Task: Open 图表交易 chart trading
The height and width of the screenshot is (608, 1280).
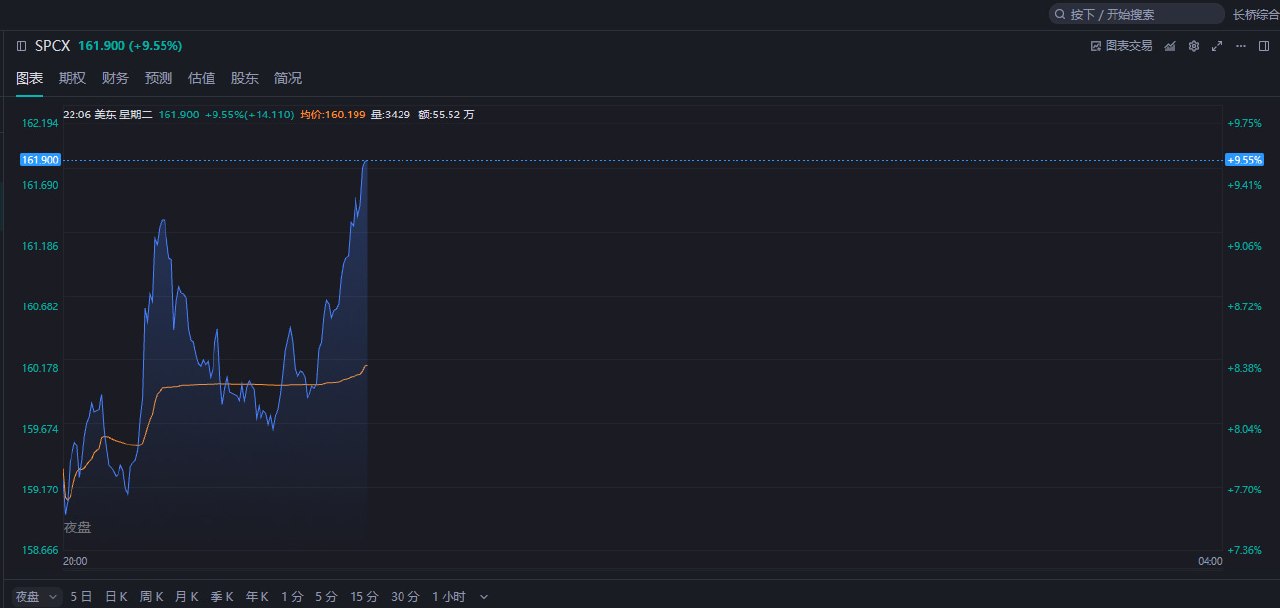Action: coord(1121,46)
